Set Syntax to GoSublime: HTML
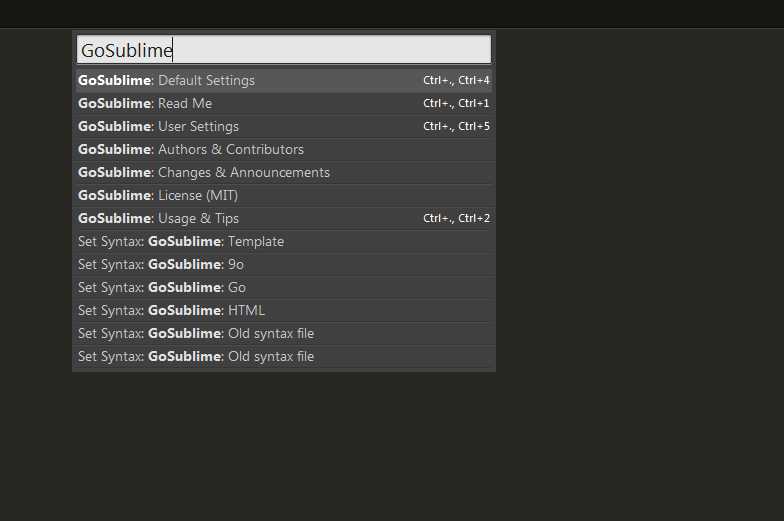This screenshot has width=784, height=521. 284,310
